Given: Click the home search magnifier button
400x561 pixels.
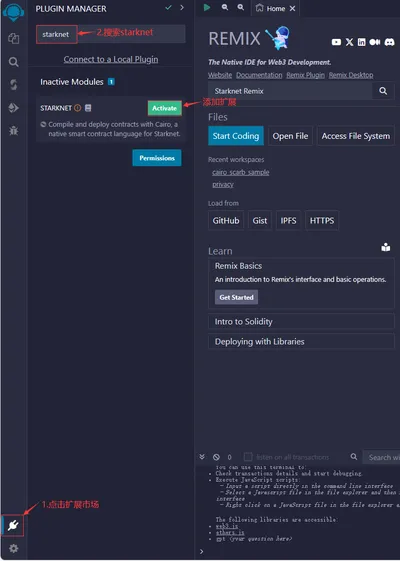Looking at the screenshot, I should coord(383,91).
